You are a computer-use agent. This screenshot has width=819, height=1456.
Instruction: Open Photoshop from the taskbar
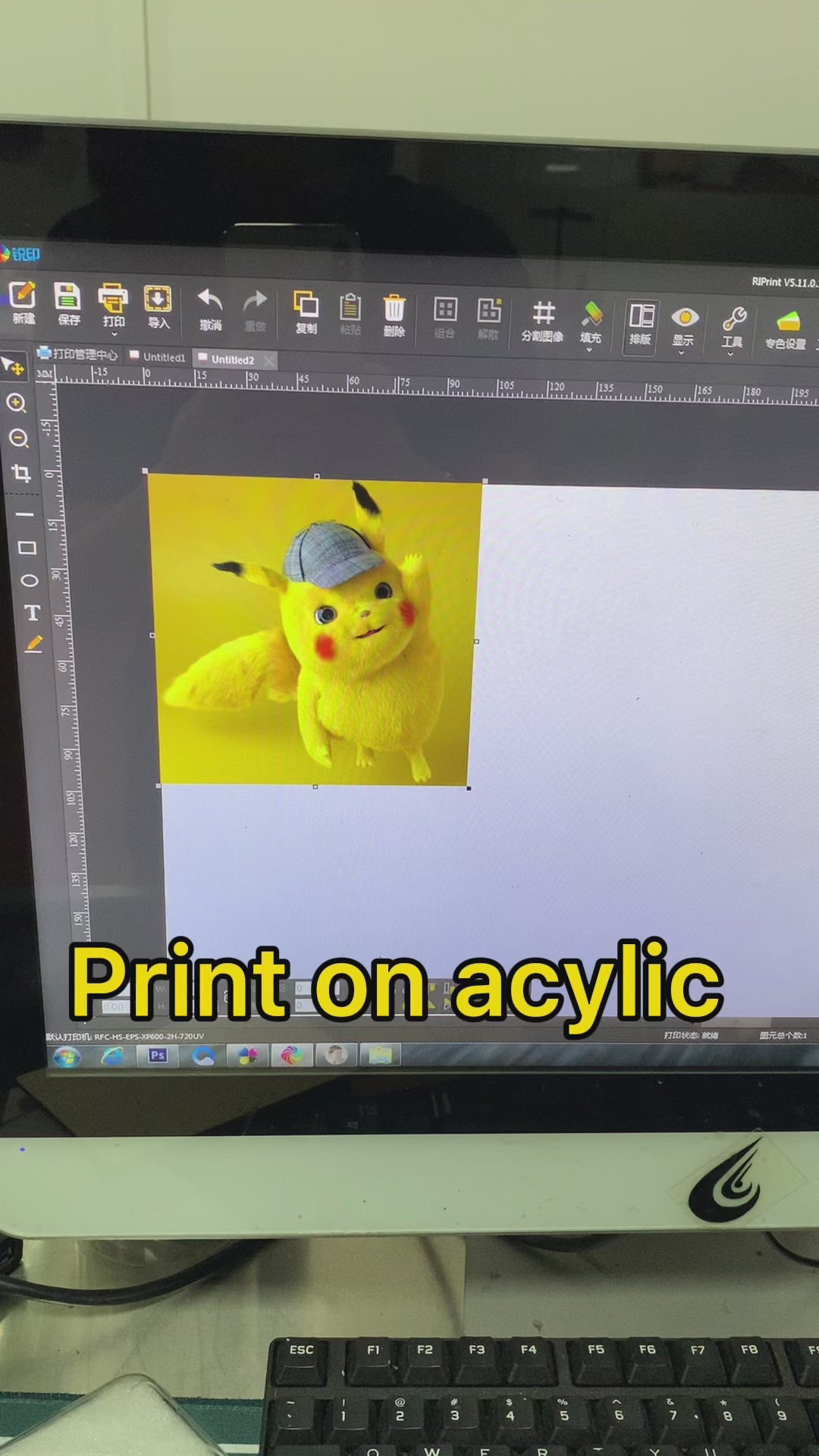pos(158,1055)
